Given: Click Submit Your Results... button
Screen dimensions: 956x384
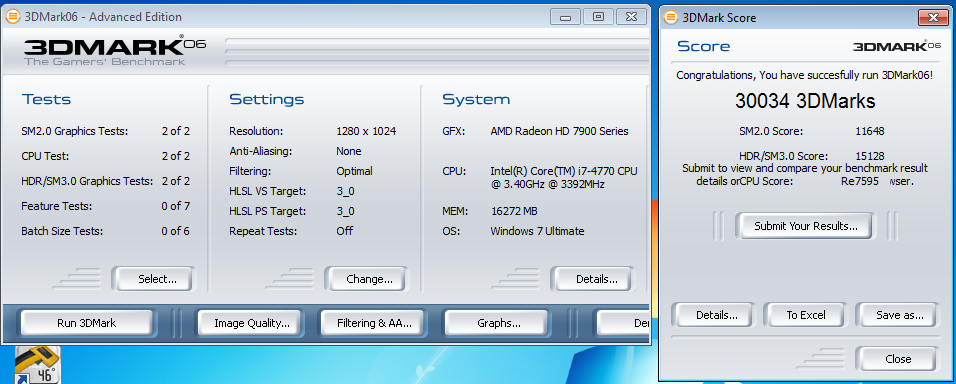Looking at the screenshot, I should [805, 226].
